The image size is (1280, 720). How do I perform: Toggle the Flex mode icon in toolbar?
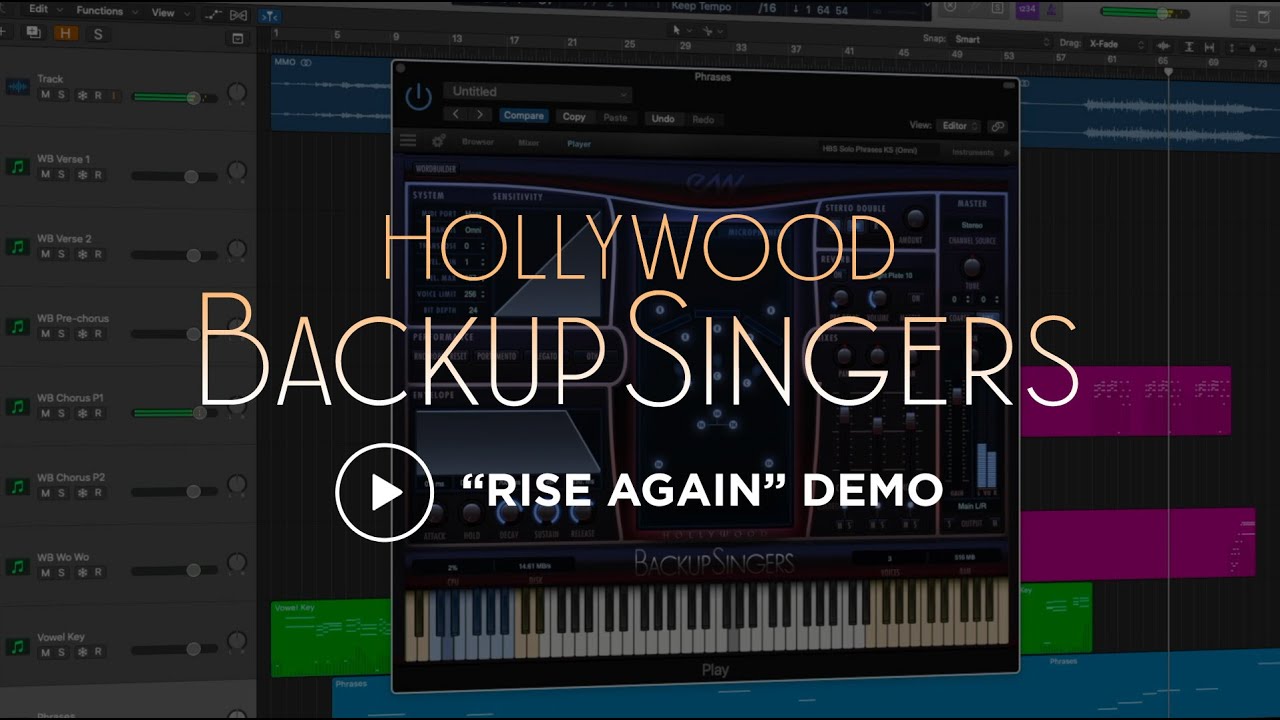pyautogui.click(x=238, y=15)
